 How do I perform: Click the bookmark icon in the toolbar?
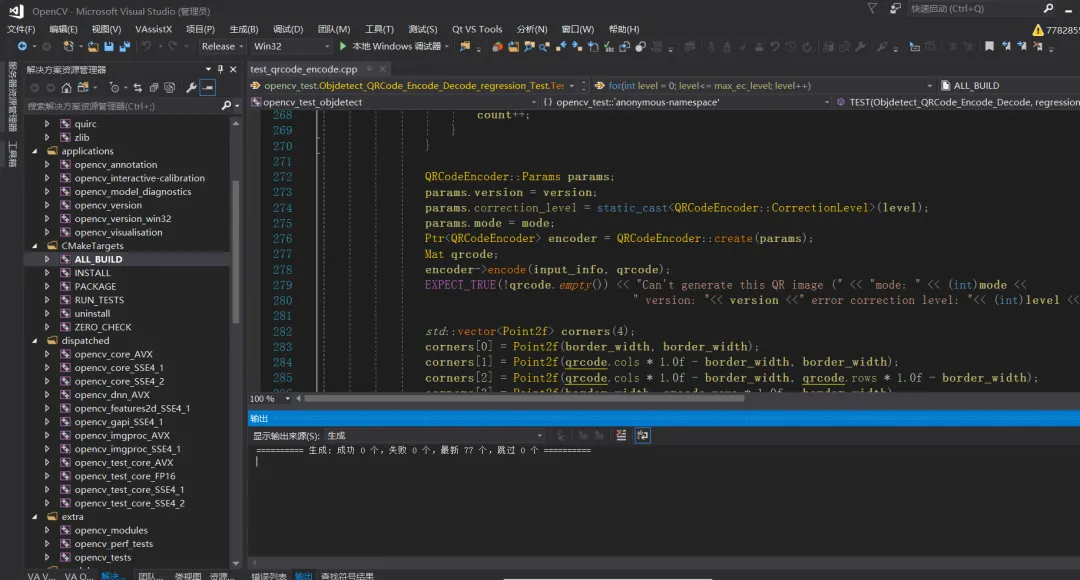(x=989, y=46)
